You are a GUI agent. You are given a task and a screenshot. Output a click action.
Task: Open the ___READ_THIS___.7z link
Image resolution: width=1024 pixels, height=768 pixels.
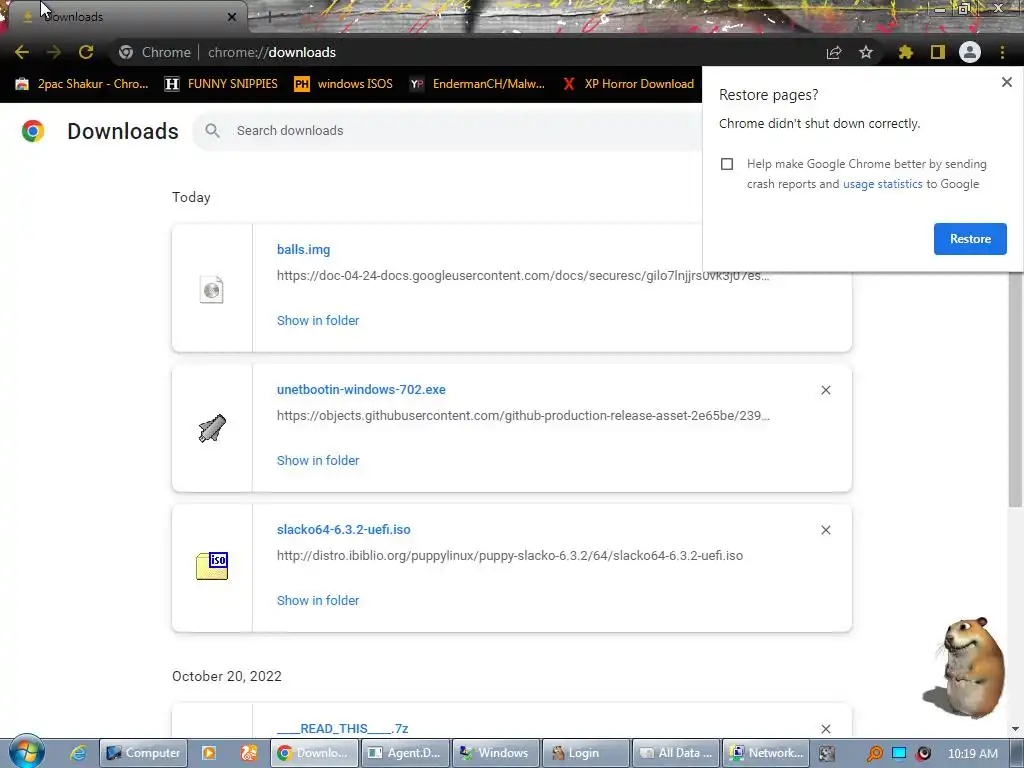point(342,729)
